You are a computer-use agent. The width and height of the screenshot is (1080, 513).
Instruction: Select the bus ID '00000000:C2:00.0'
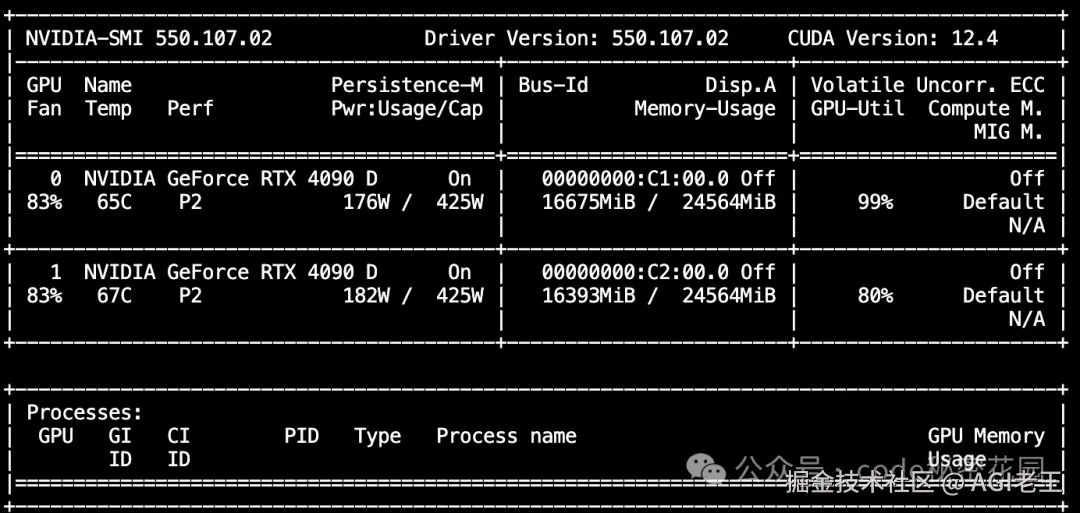pyautogui.click(x=635, y=272)
